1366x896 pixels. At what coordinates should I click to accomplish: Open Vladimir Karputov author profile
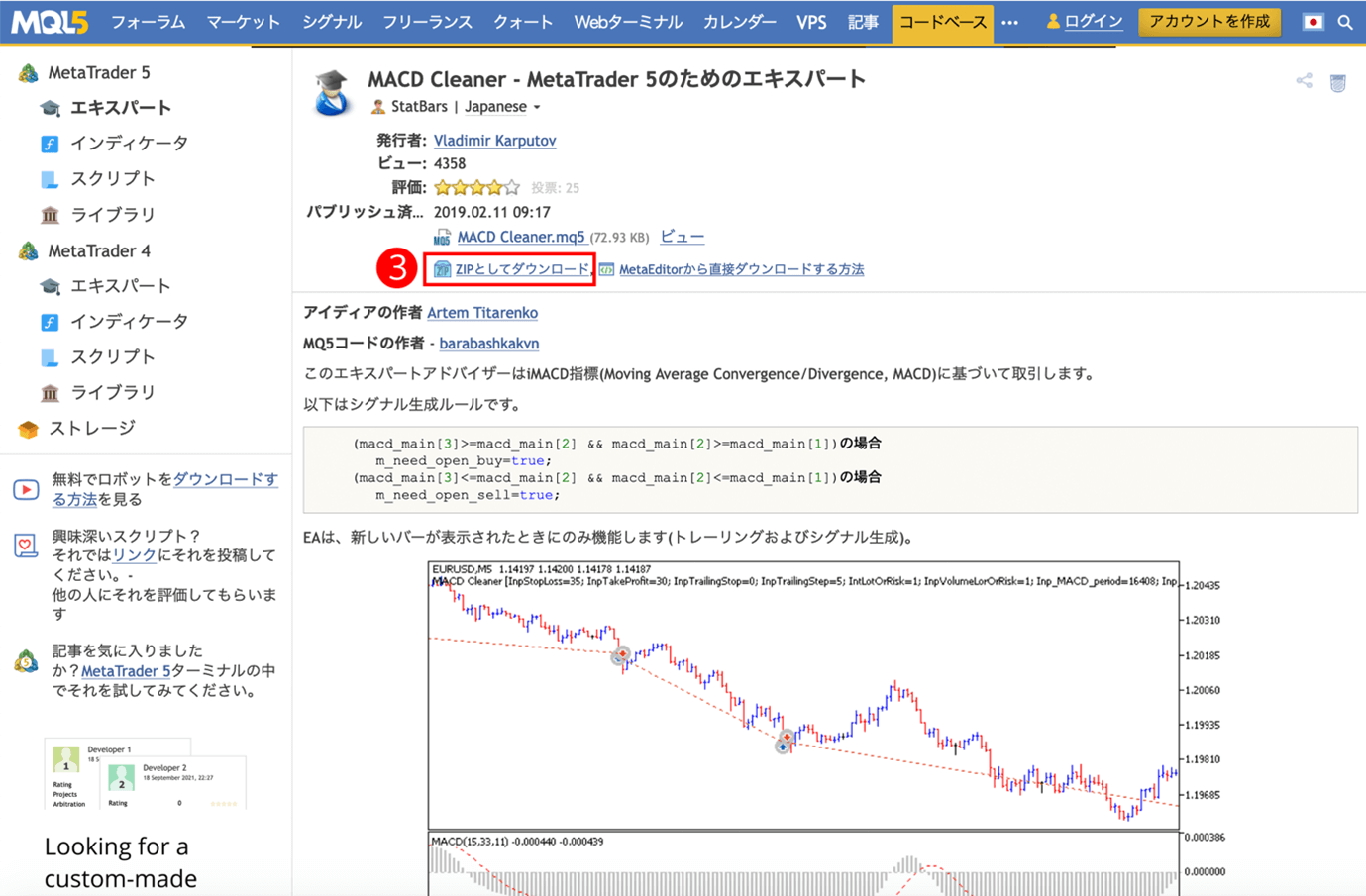pyautogui.click(x=494, y=141)
